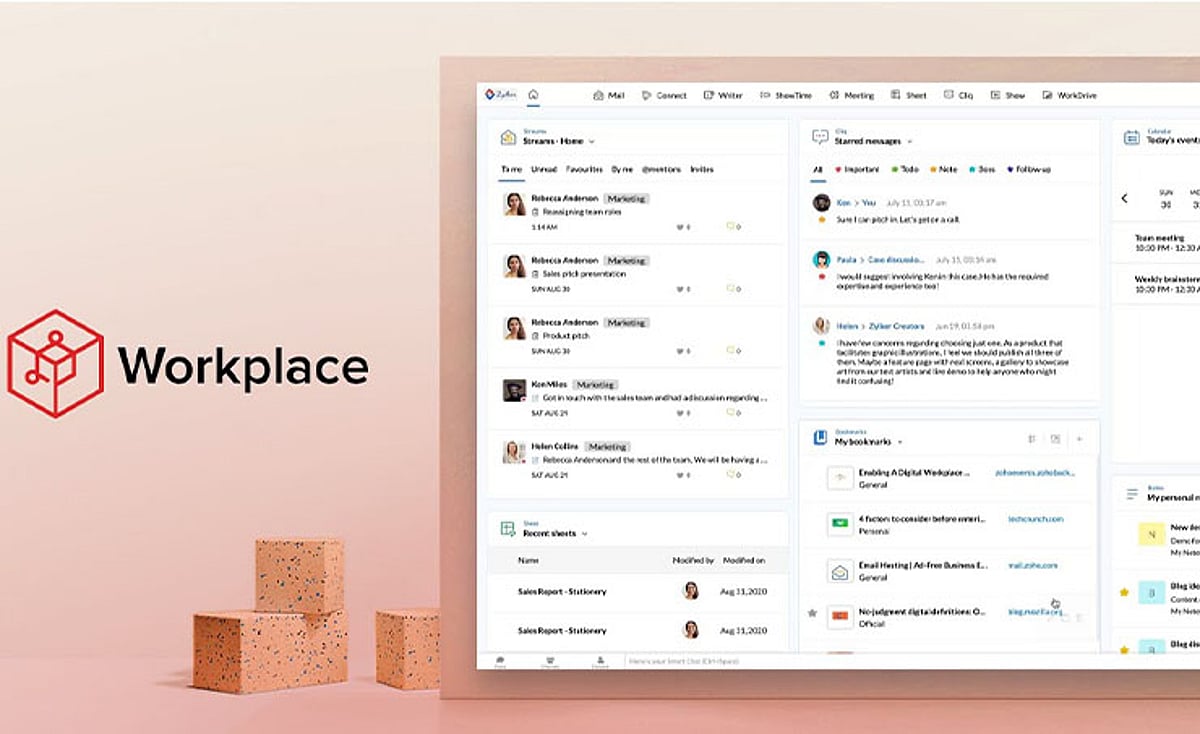Screen dimensions: 1200x734
Task: Click the Team meeting calendar event
Action: click(x=1167, y=242)
